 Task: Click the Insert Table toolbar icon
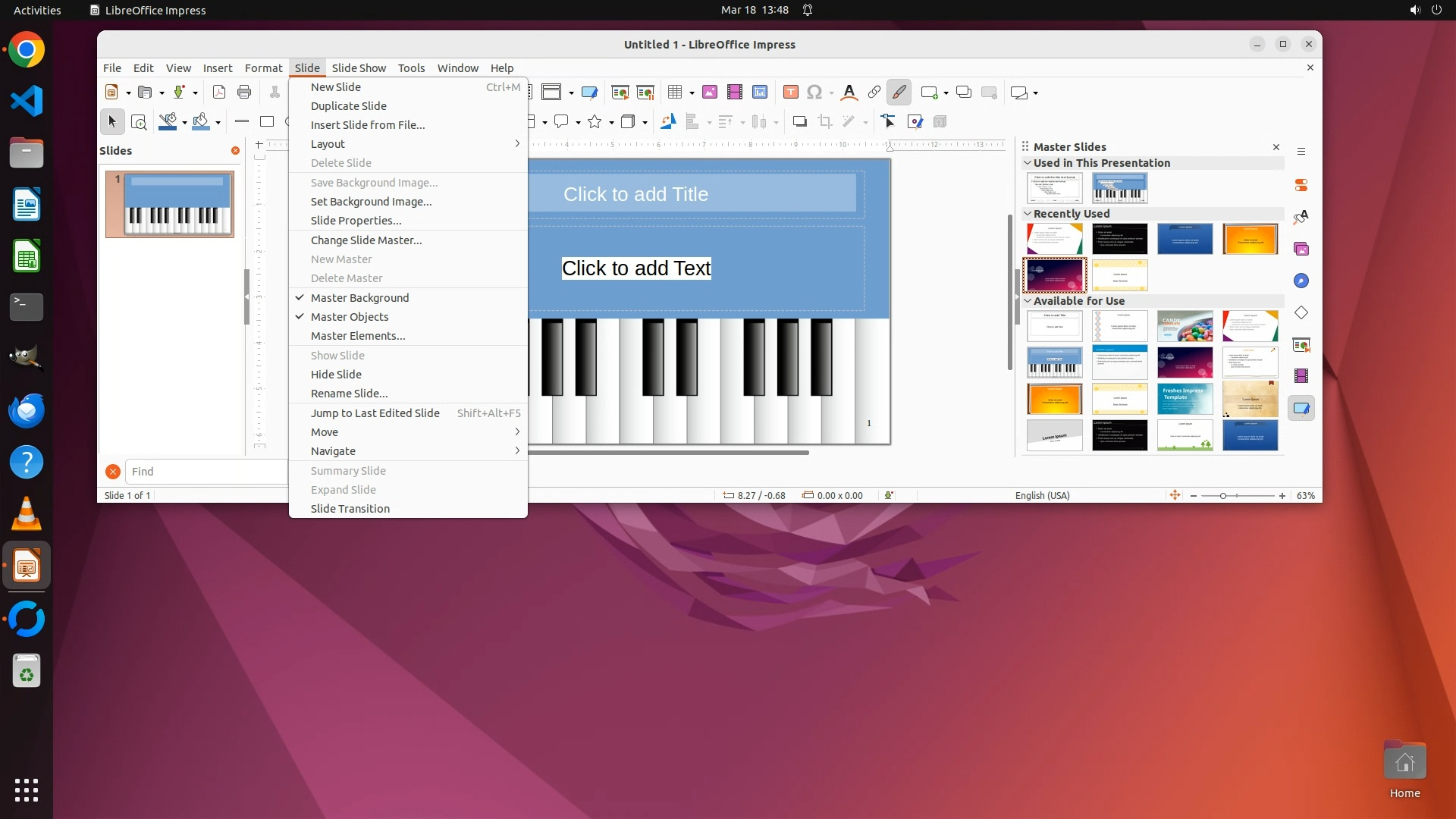674,93
